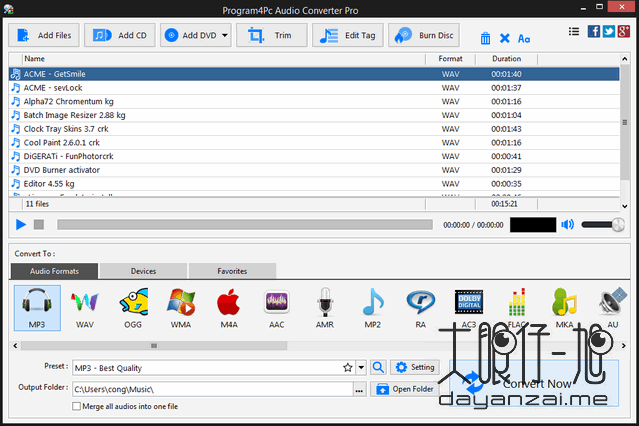This screenshot has width=639, height=426.
Task: Sort by the Name column header
Action: pyautogui.click(x=223, y=59)
